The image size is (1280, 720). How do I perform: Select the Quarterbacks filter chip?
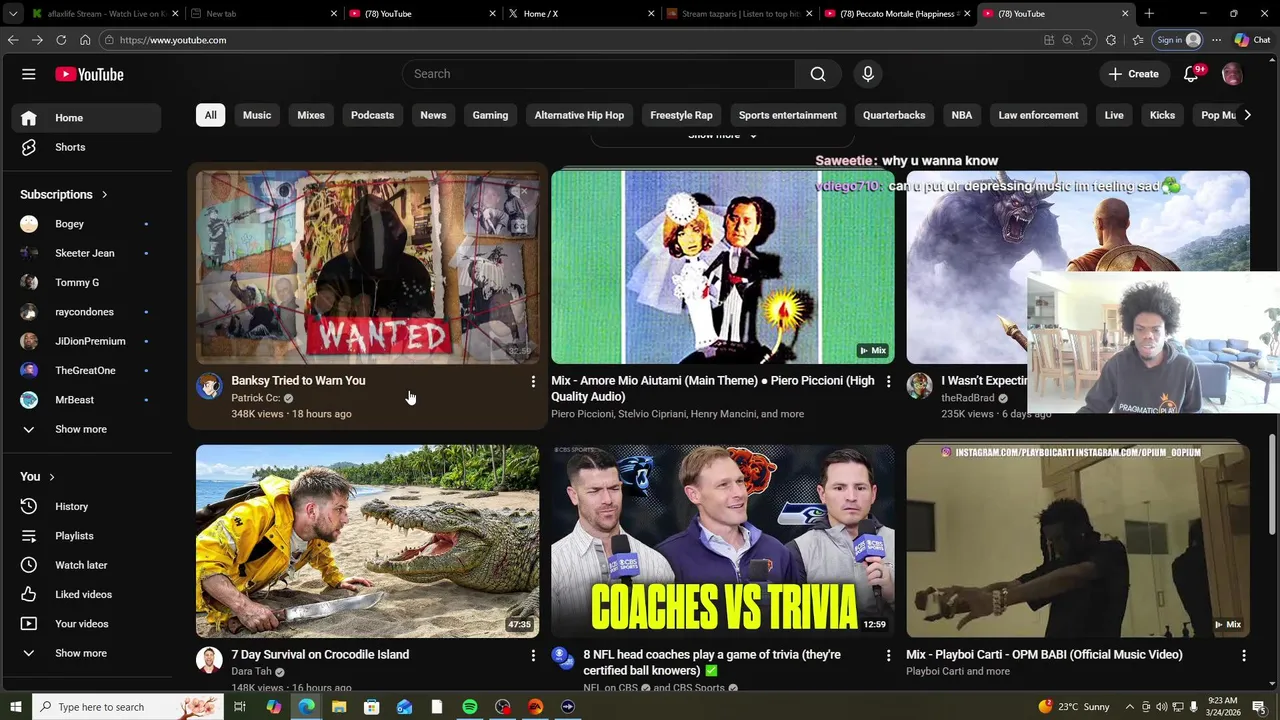coord(894,115)
